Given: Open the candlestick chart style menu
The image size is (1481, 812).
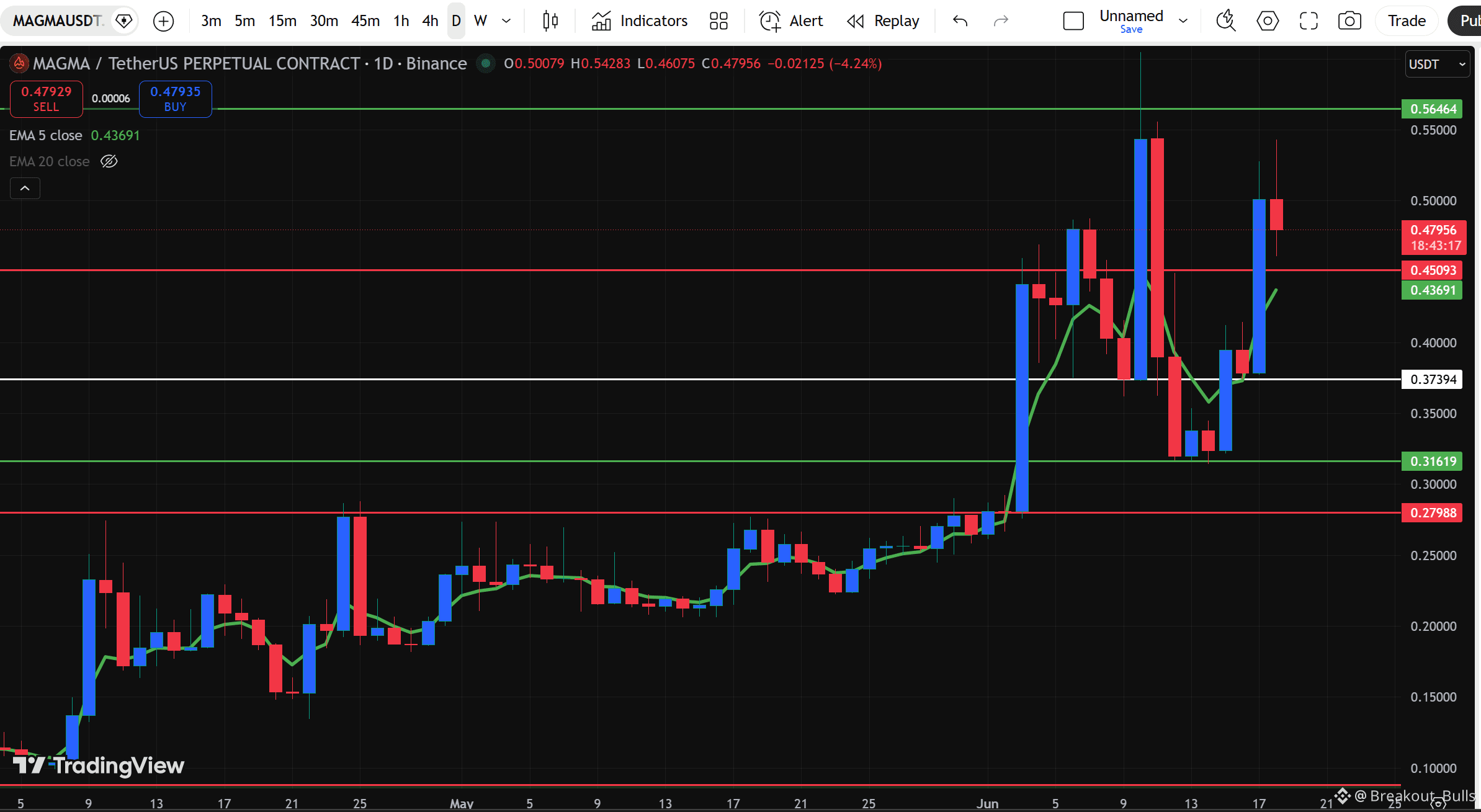Looking at the screenshot, I should pyautogui.click(x=550, y=21).
